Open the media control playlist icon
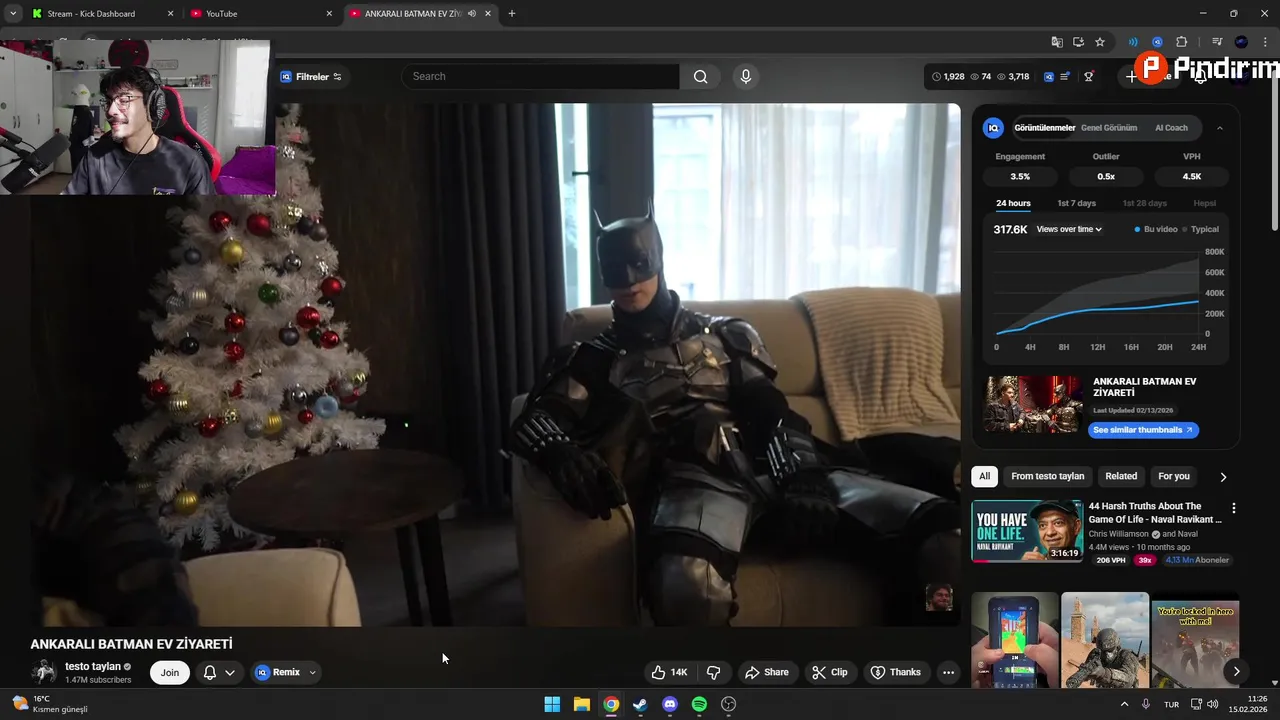 click(1217, 42)
